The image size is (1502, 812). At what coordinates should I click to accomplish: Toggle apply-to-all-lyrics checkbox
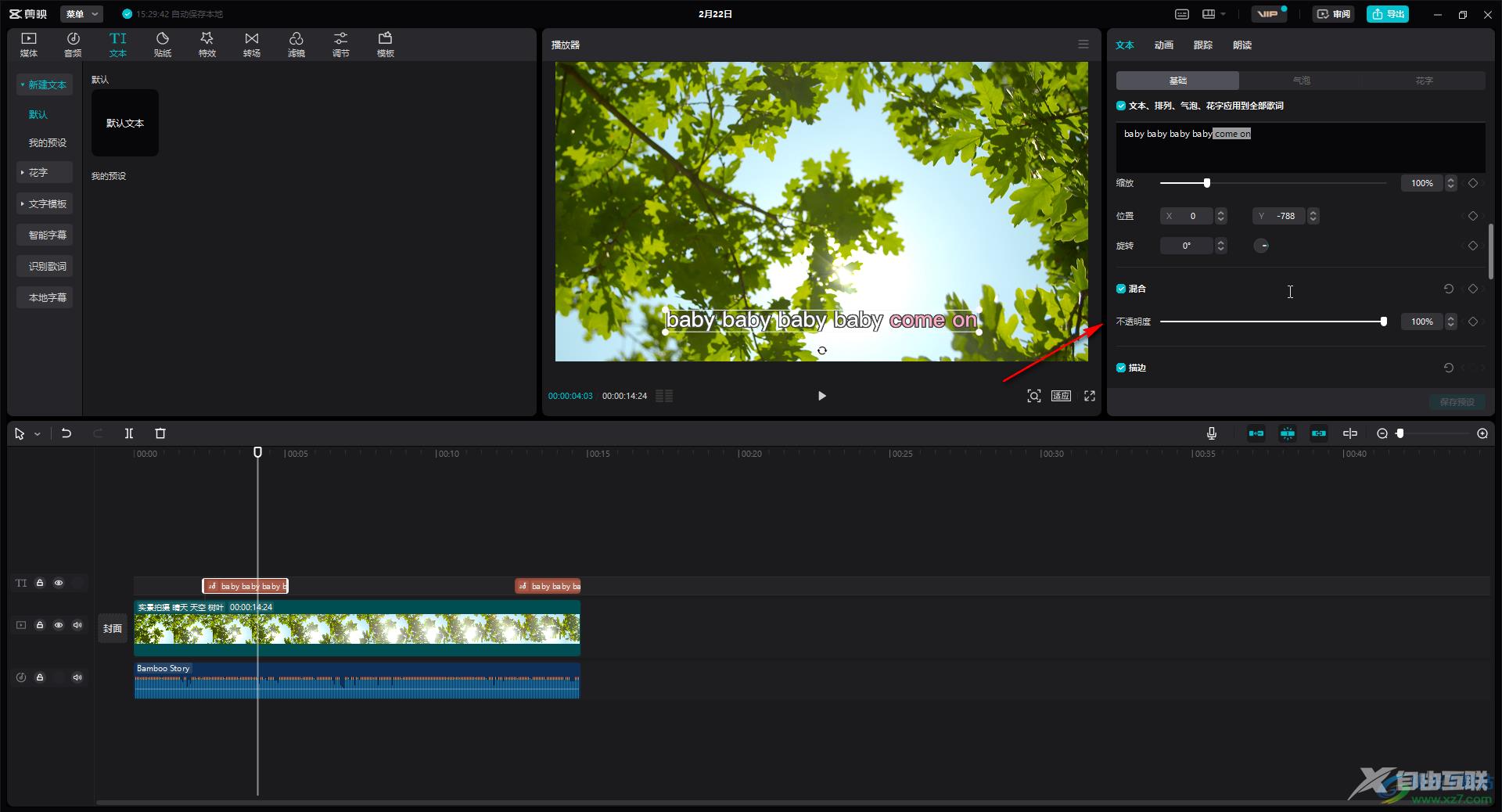1121,106
